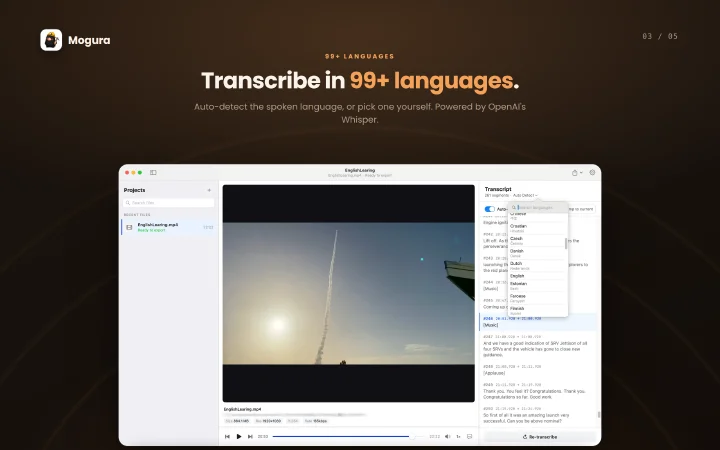Viewport: 720px width, 450px height.
Task: Mute audio with the speaker icon
Action: [x=448, y=437]
